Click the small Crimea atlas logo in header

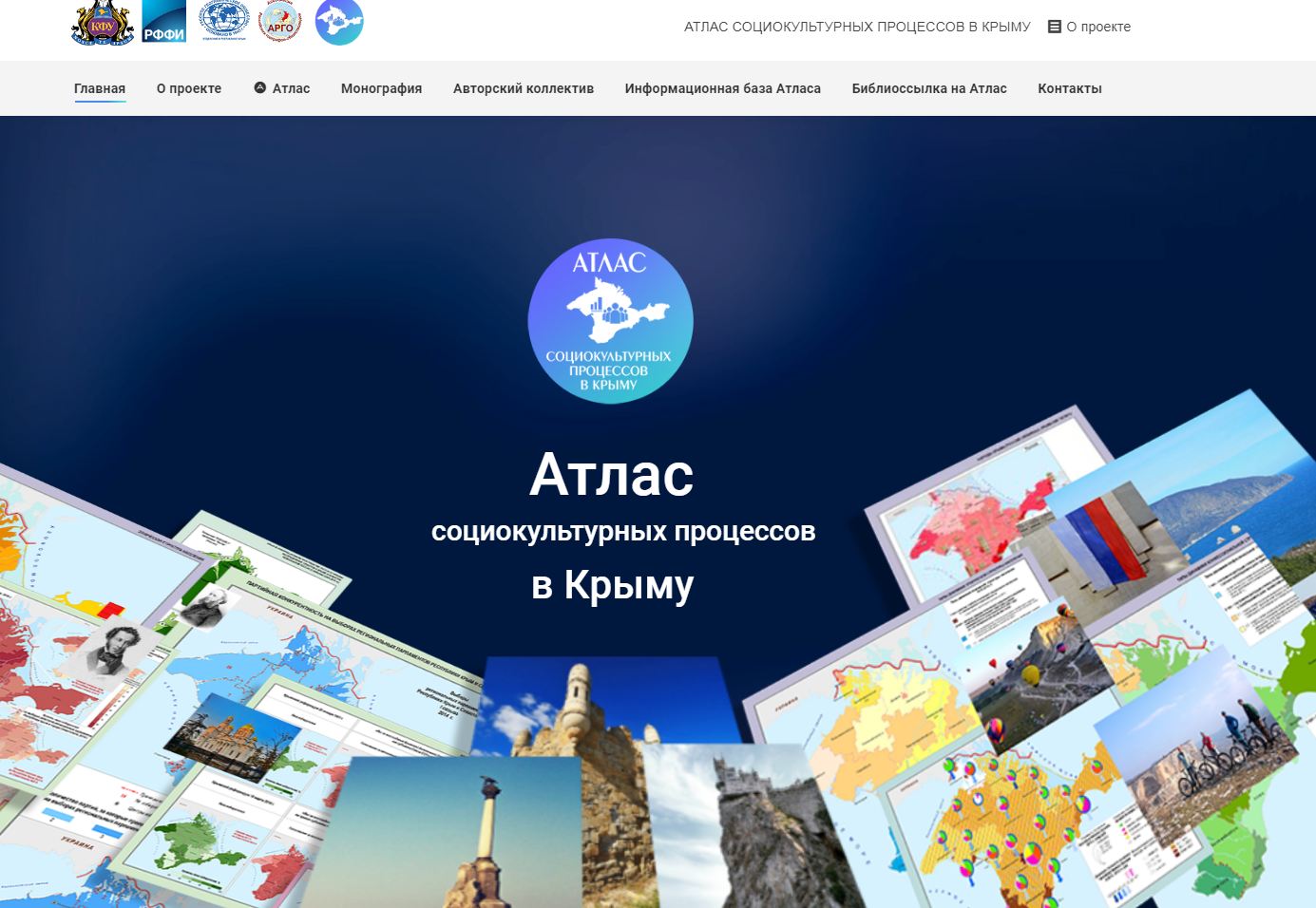[x=339, y=22]
